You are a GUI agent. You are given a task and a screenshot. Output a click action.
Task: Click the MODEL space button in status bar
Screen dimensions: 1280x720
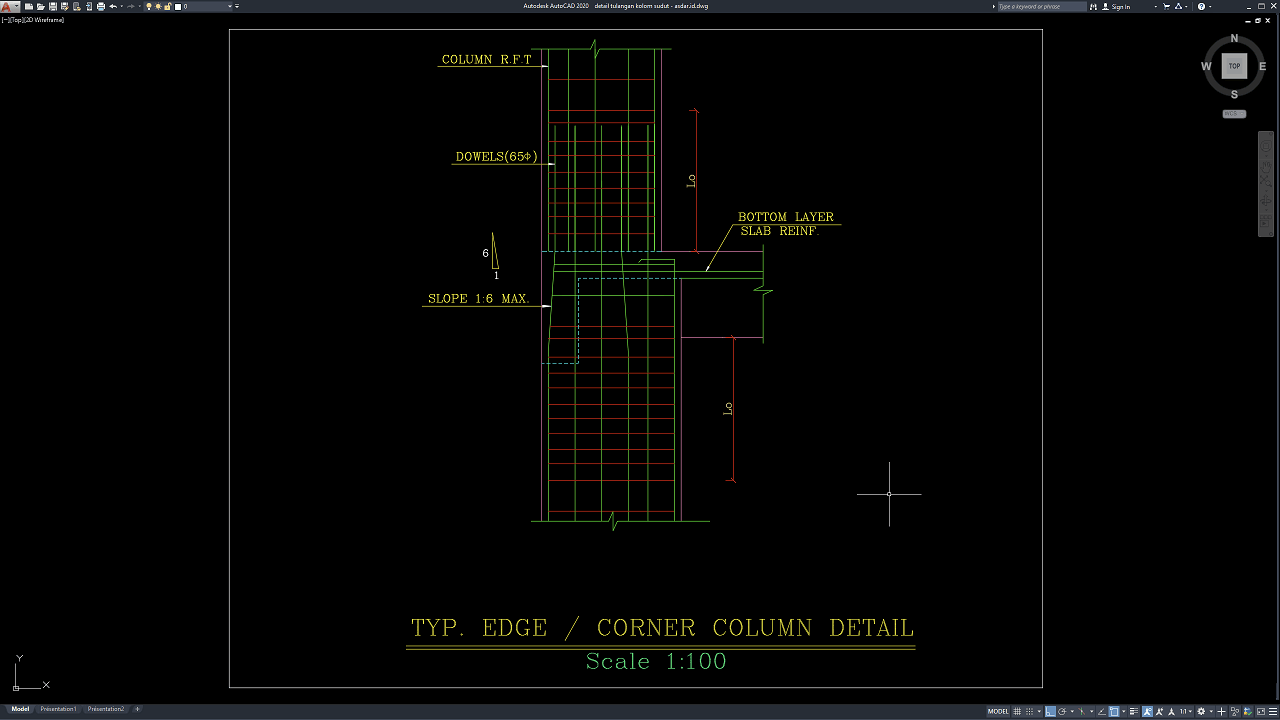(998, 712)
